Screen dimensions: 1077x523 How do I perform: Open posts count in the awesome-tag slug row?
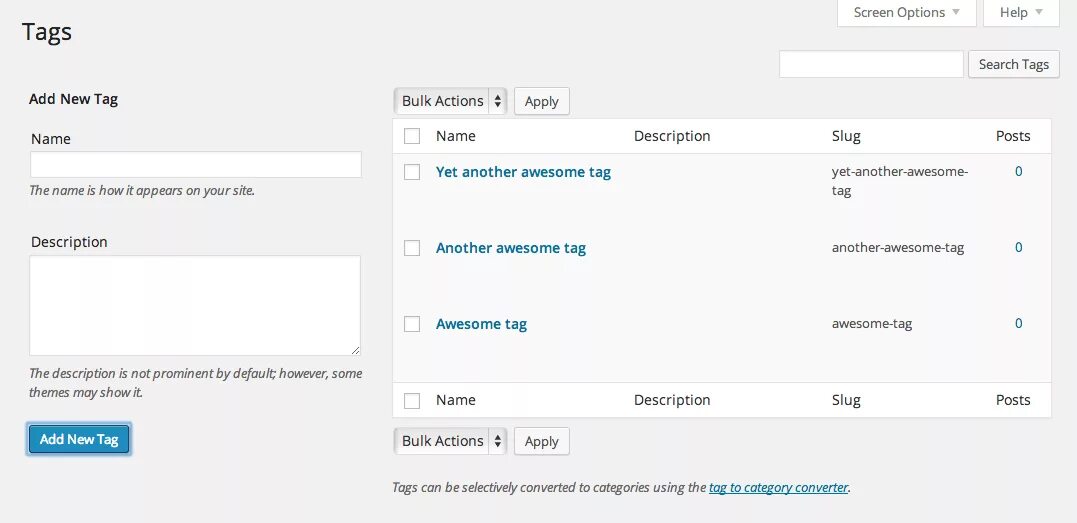1019,323
